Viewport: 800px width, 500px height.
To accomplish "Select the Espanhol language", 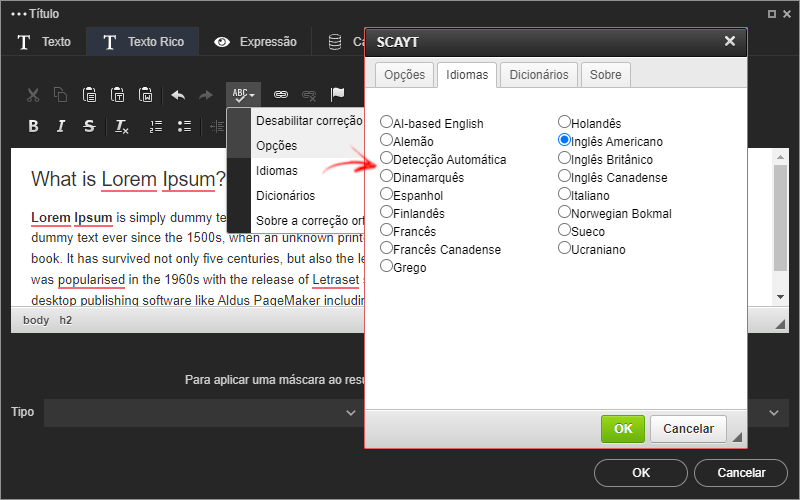I will coord(386,194).
